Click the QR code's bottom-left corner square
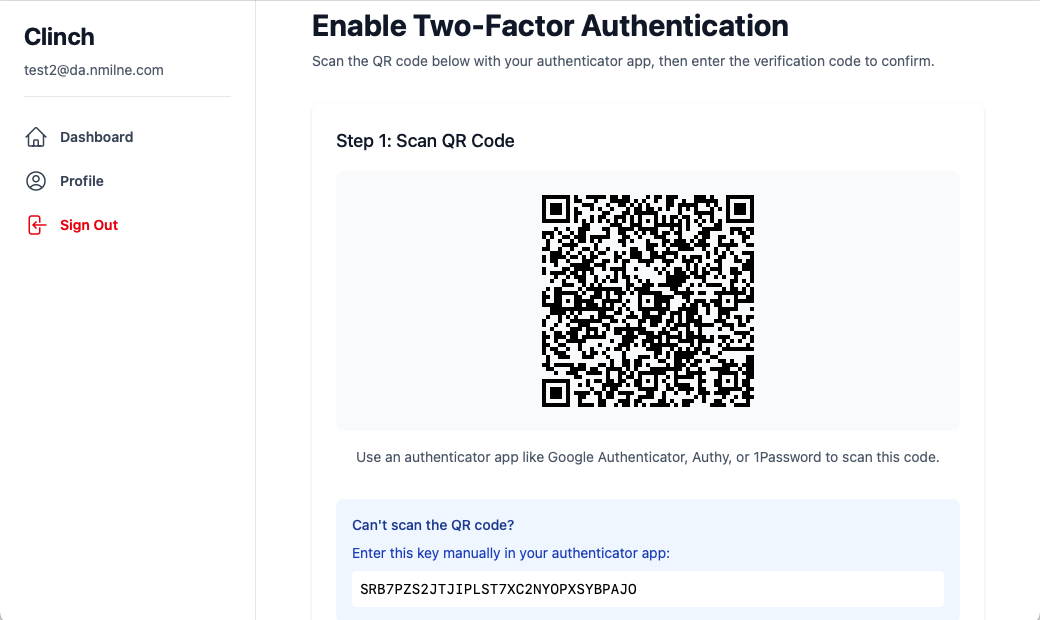 (556, 393)
